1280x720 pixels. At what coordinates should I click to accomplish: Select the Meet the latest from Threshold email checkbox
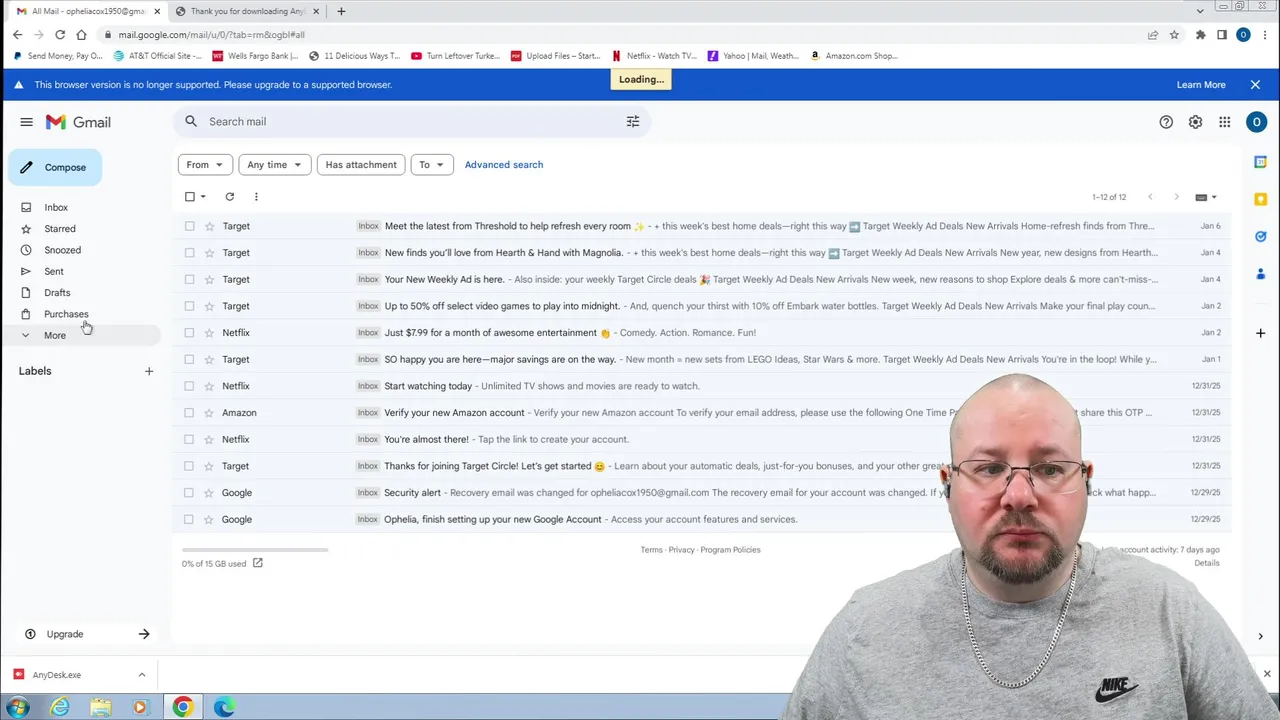pos(190,226)
